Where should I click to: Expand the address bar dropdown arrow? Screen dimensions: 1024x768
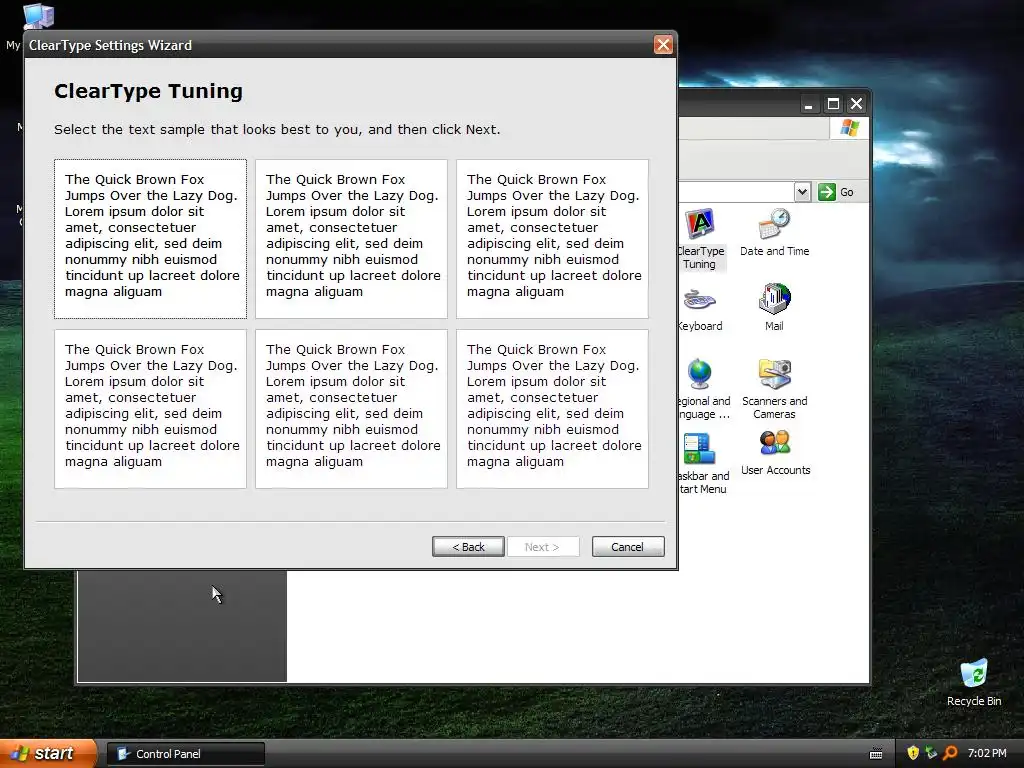point(803,192)
